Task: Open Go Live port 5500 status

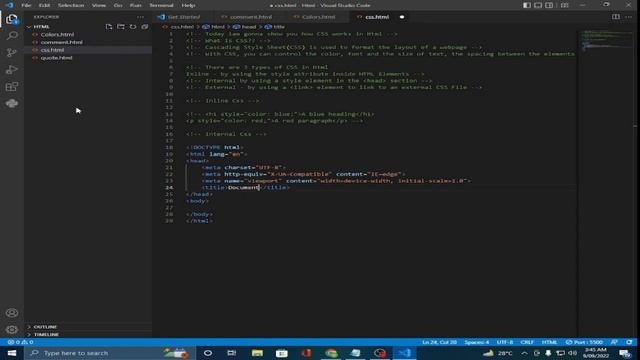Action: [584, 342]
